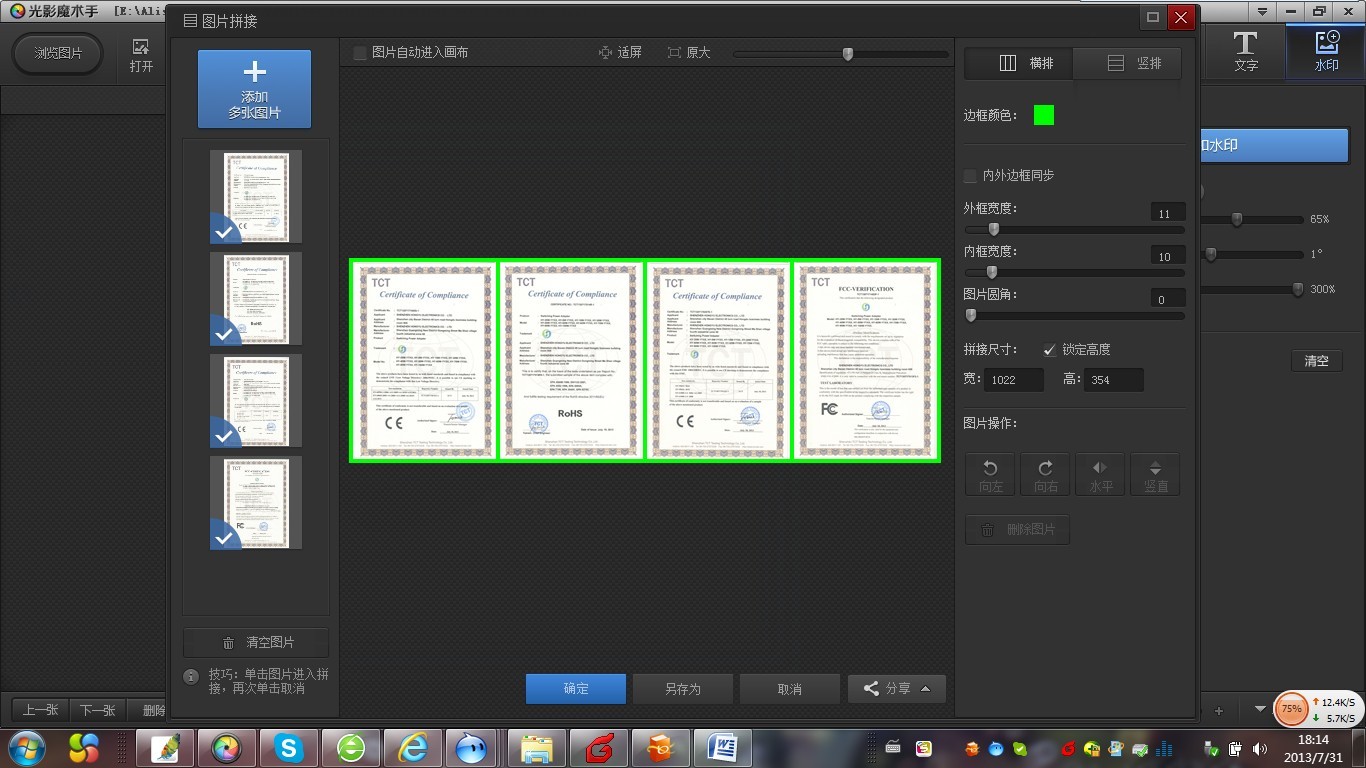This screenshot has width=1366, height=768.
Task: Select 水印 watermark tool in main window
Action: (x=1326, y=52)
